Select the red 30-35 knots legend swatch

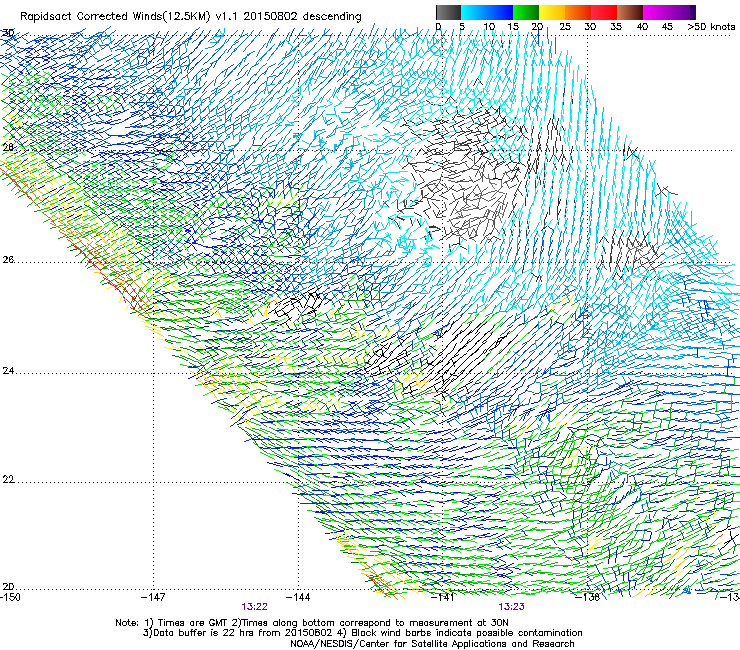[x=604, y=12]
